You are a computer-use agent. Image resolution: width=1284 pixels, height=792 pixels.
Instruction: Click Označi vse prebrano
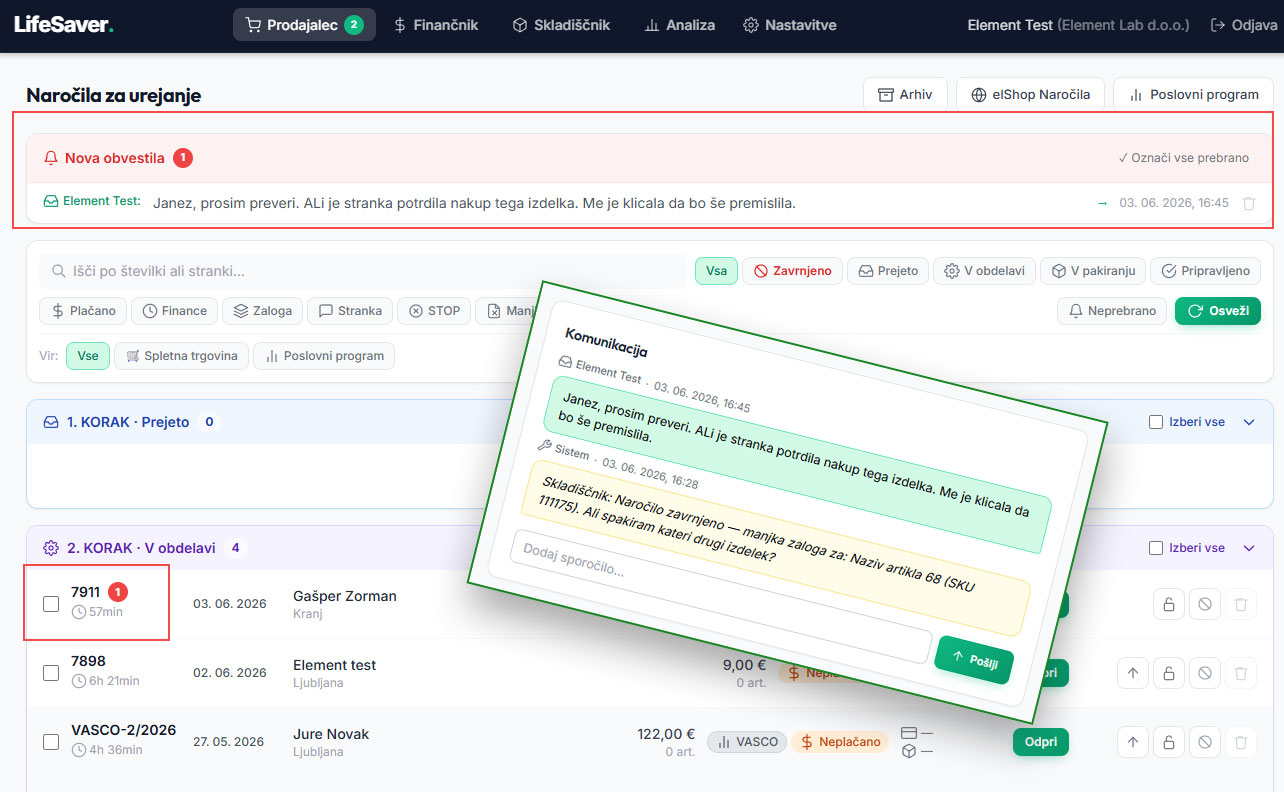click(1183, 158)
